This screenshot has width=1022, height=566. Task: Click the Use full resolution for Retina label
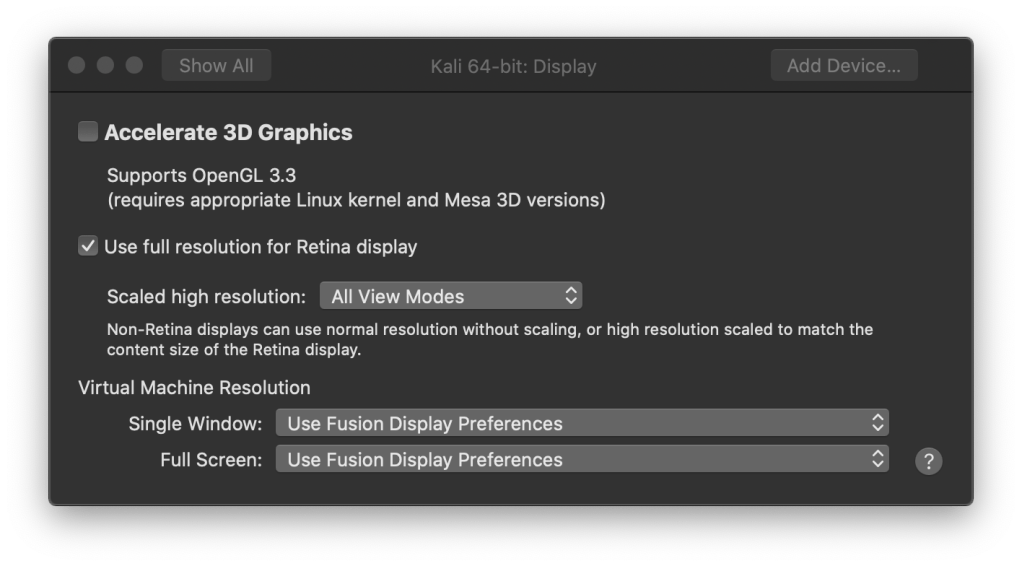pos(260,246)
